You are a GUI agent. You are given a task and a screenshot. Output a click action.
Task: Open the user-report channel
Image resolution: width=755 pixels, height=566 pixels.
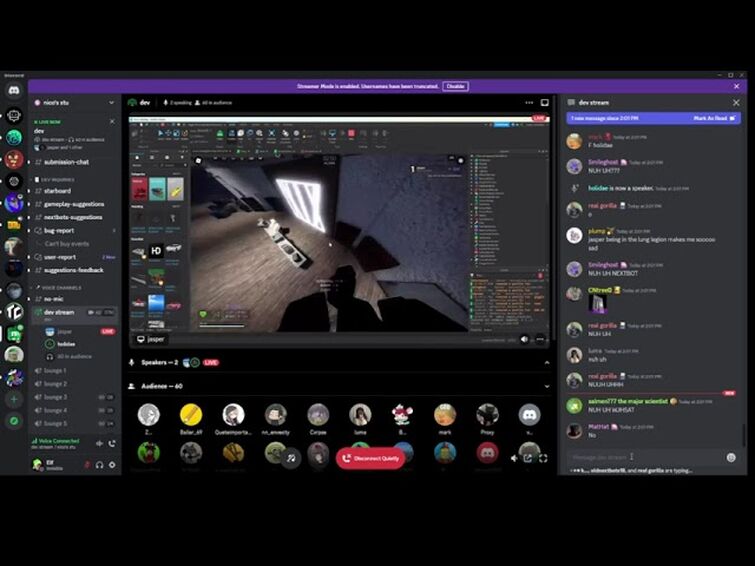coord(74,257)
